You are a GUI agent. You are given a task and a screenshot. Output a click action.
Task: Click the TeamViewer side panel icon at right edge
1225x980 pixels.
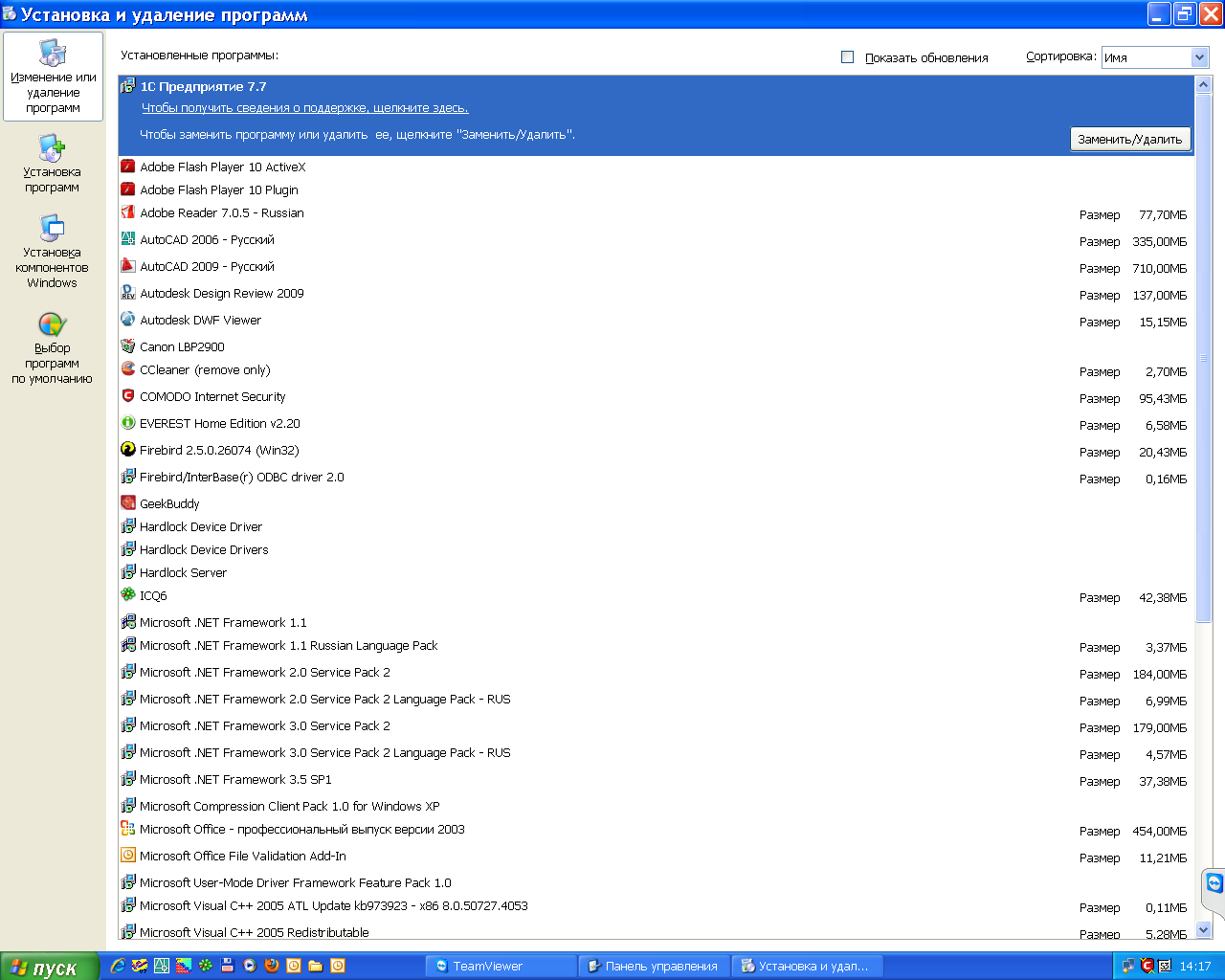(x=1214, y=883)
